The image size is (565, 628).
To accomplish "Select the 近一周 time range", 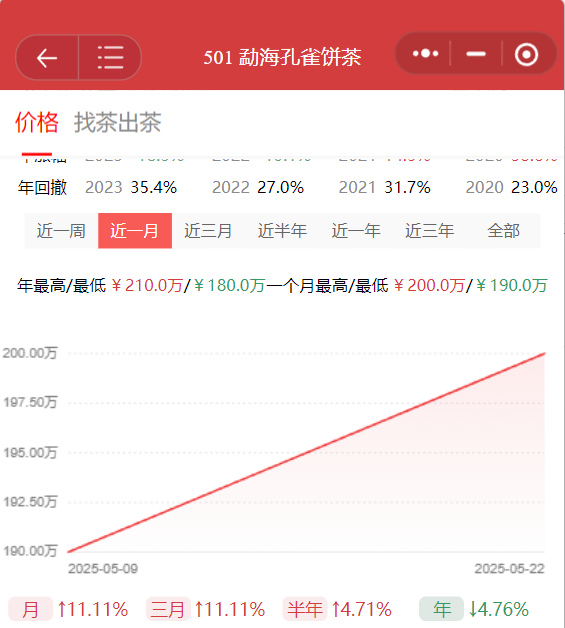I will coord(61,231).
